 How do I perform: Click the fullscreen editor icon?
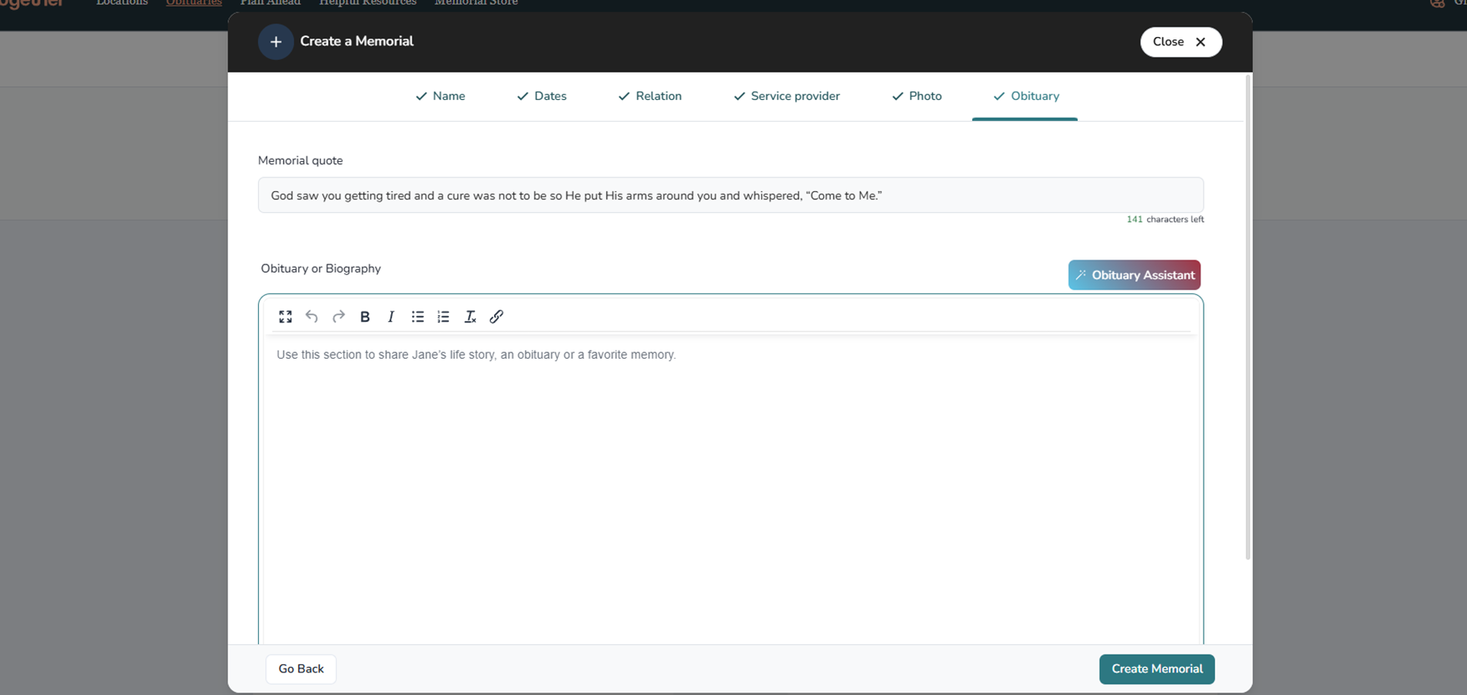point(285,317)
